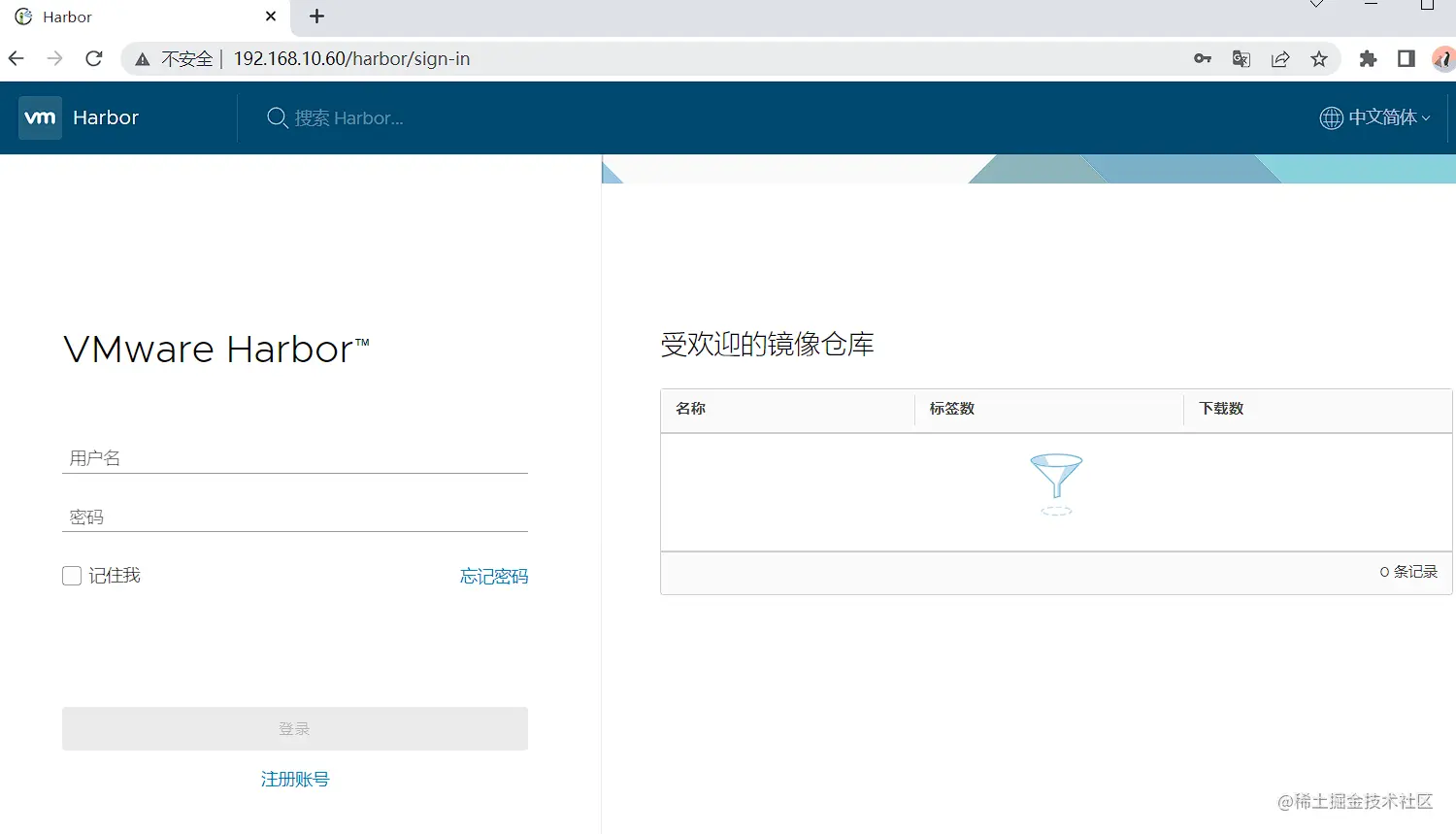The width and height of the screenshot is (1456, 834).
Task: Click the 受欢迎的镜像仓库 heading
Action: [x=767, y=344]
